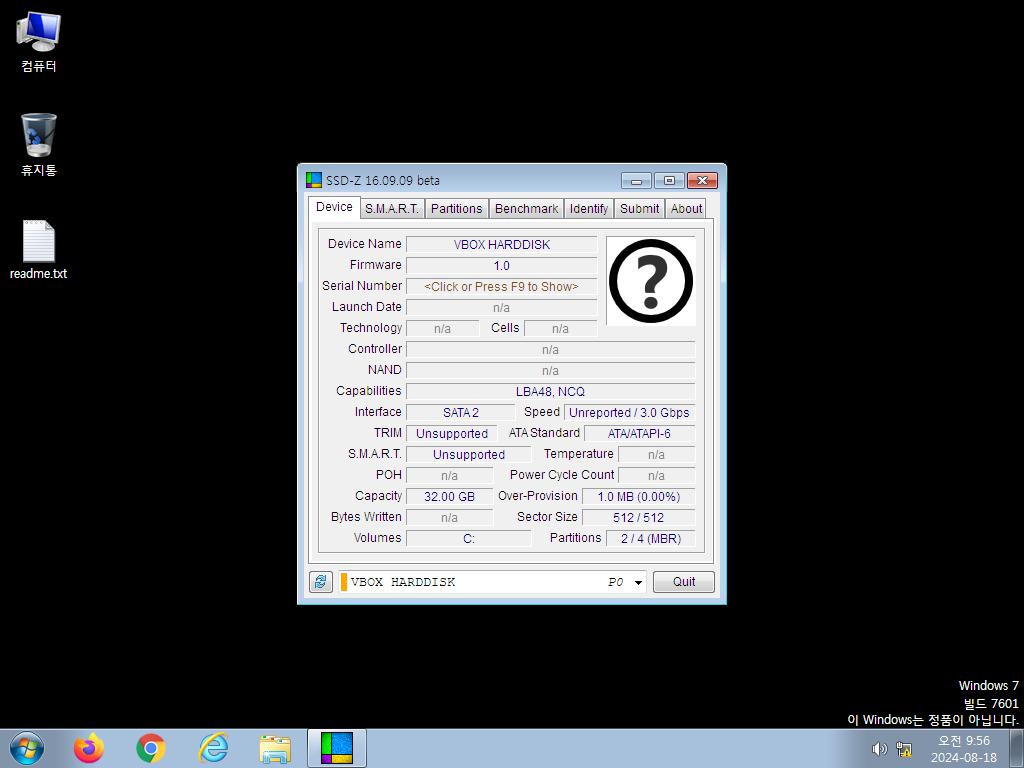The image size is (1024, 768).
Task: Click the POH n/a field
Action: click(x=449, y=475)
